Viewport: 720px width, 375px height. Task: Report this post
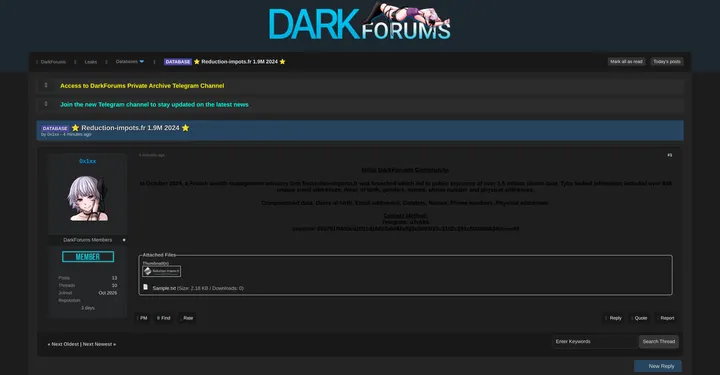coord(666,318)
